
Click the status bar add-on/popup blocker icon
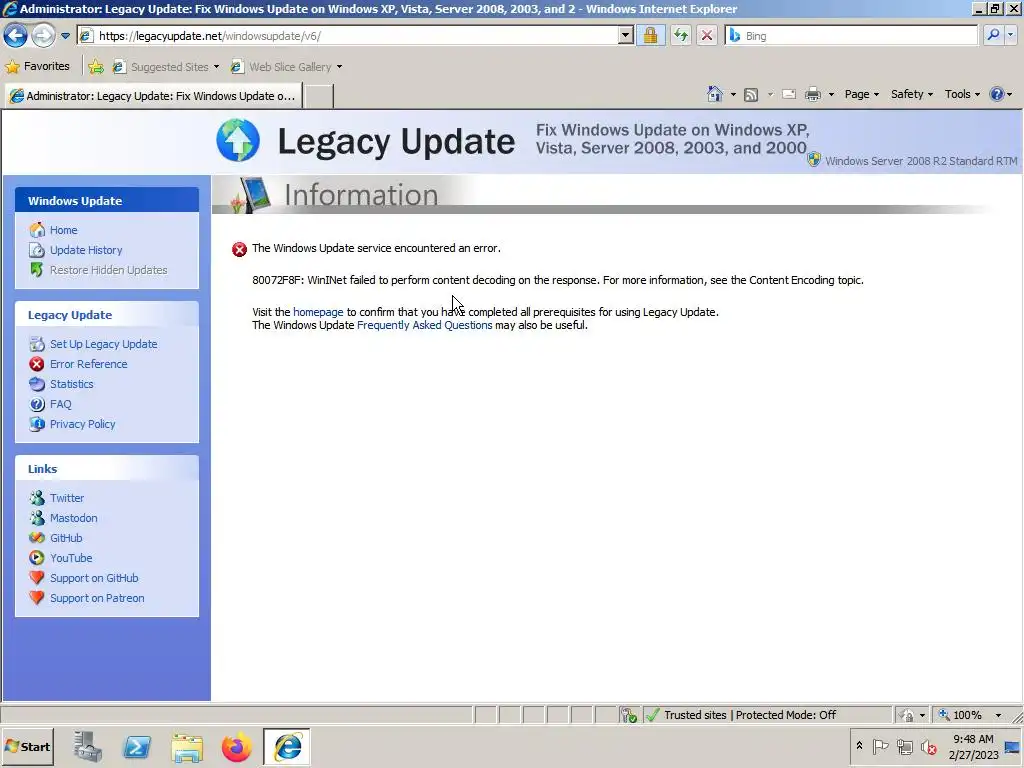click(x=630, y=715)
